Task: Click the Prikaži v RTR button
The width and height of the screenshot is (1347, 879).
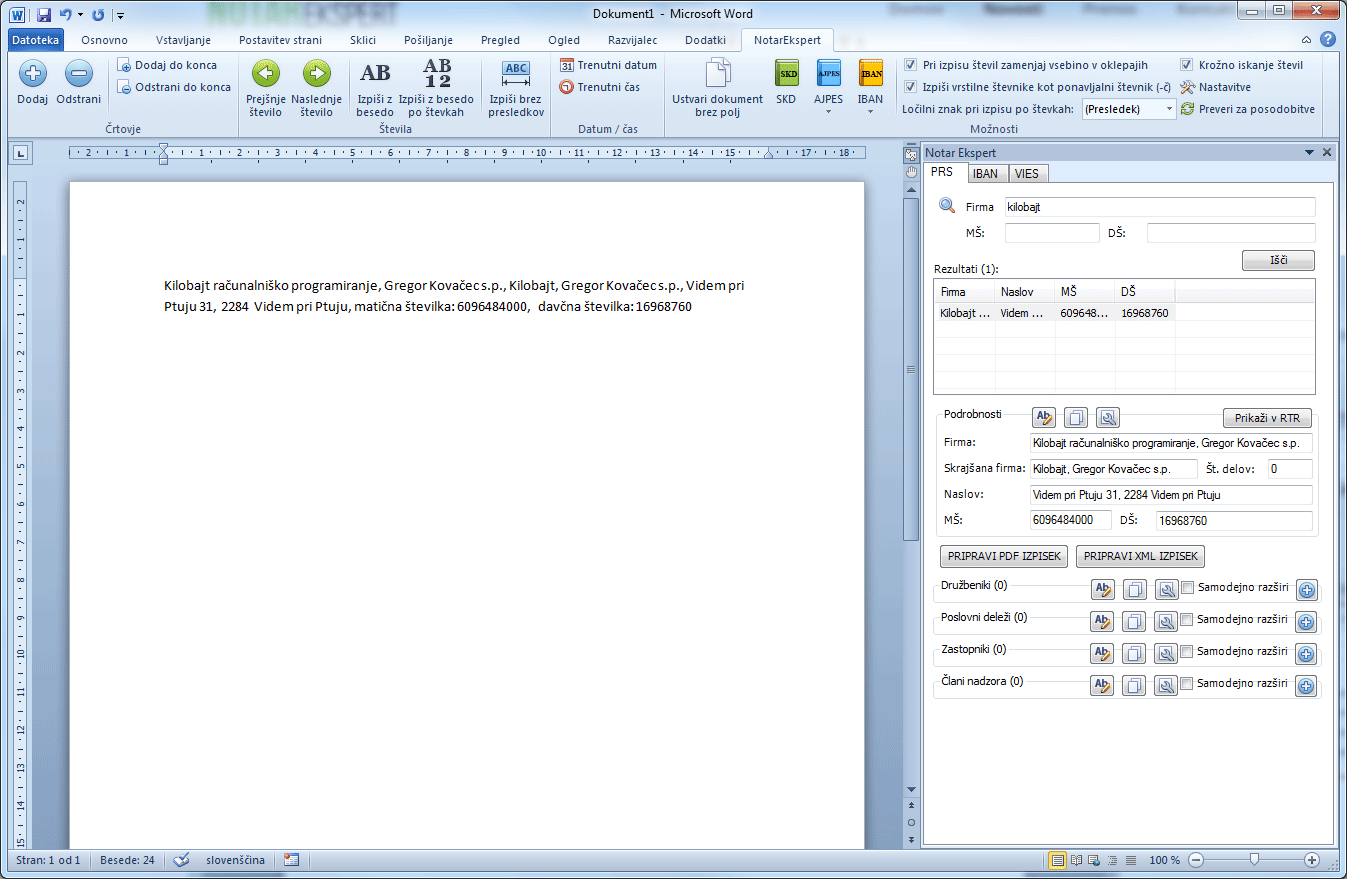Action: pos(1267,418)
